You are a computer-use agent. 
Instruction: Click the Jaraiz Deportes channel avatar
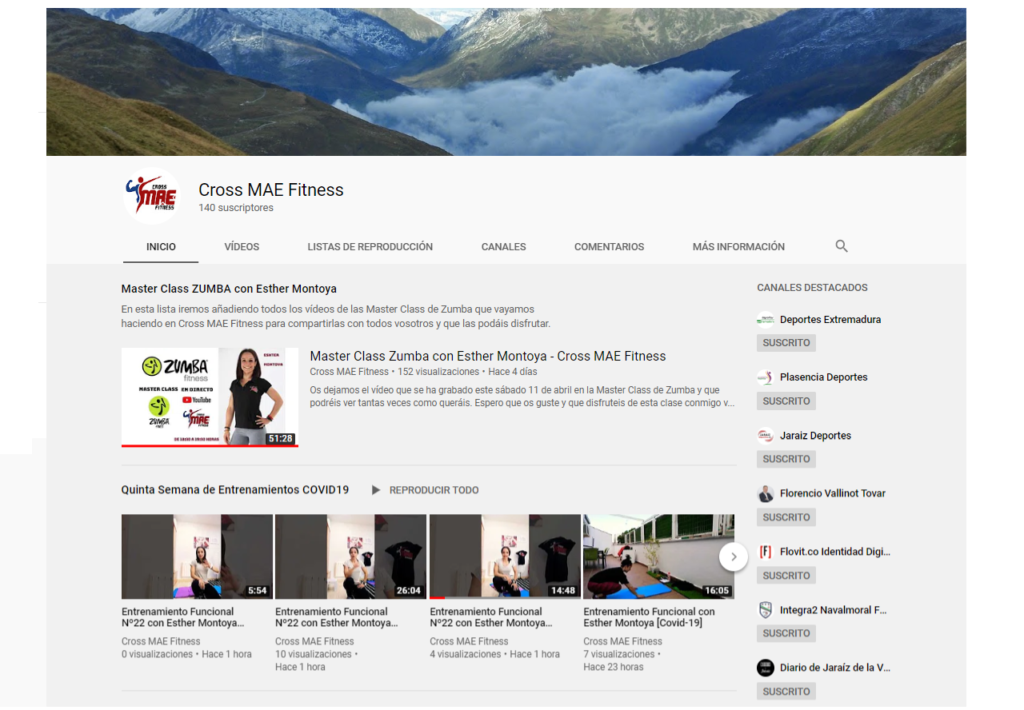(x=765, y=436)
